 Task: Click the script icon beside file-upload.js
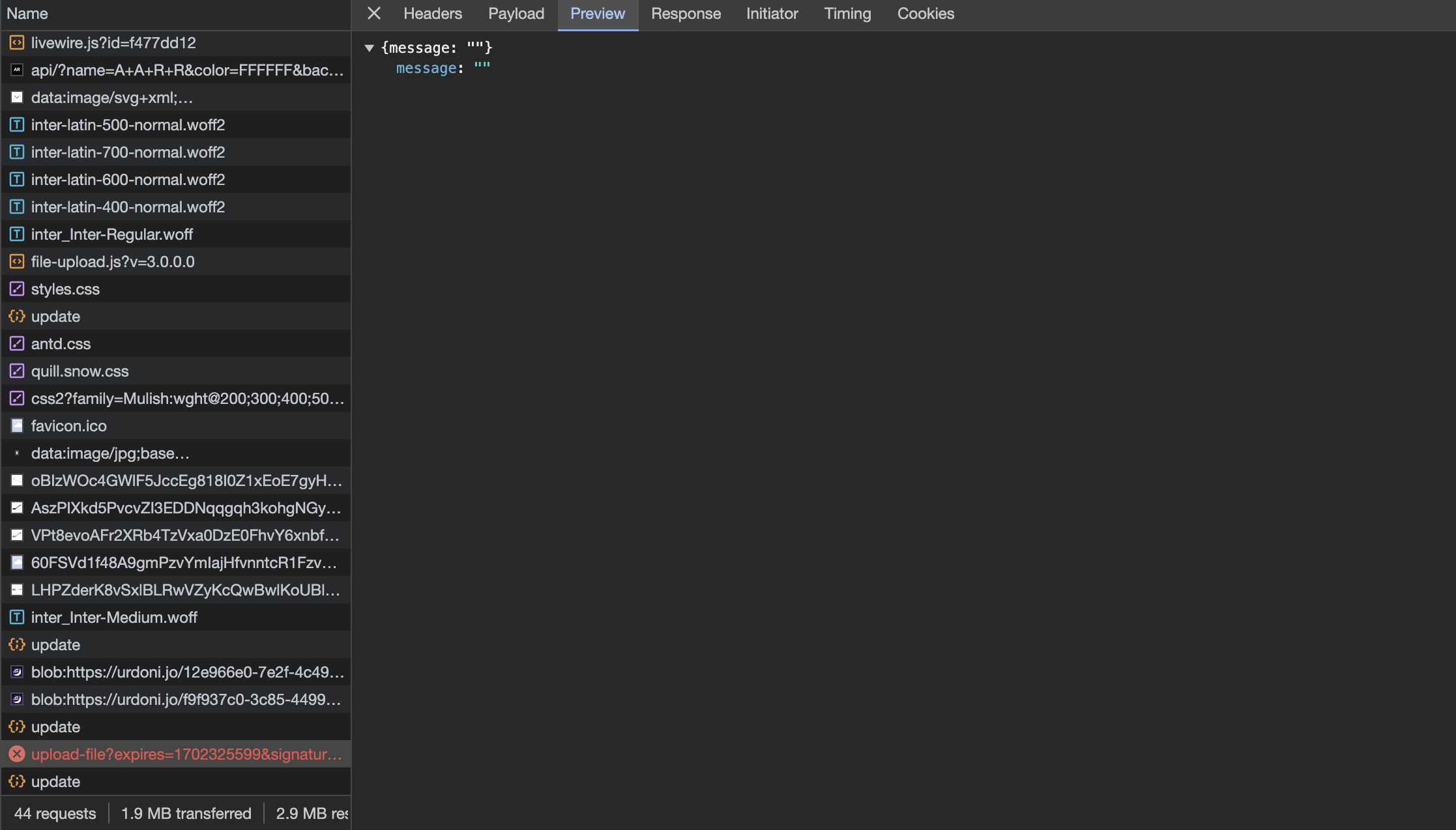click(x=16, y=261)
